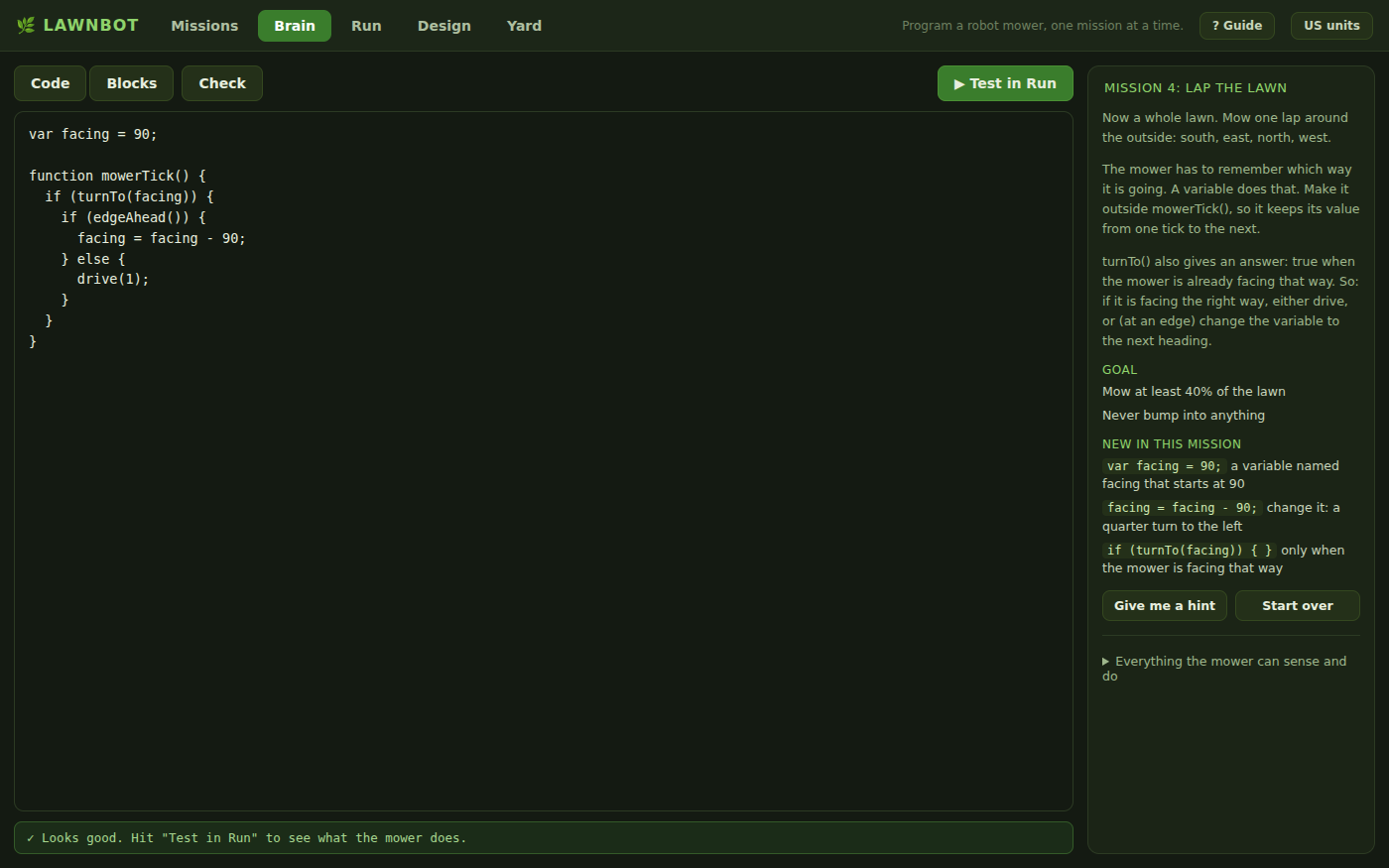Switch editor to Blocks view

132,83
